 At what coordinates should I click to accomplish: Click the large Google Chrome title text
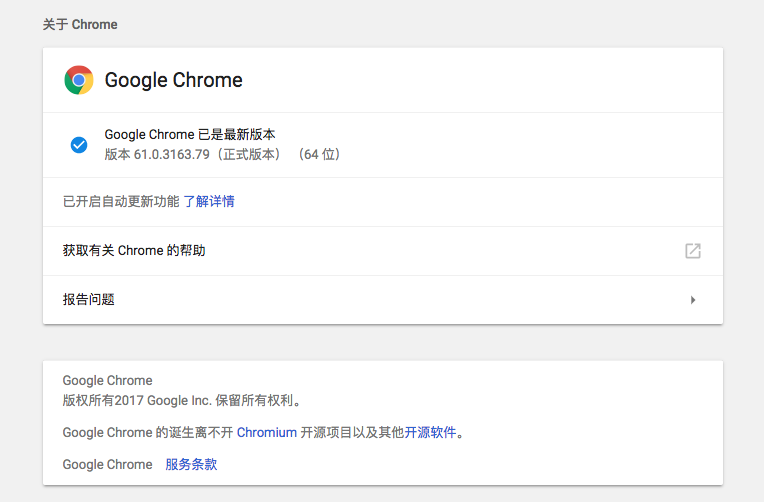click(x=173, y=80)
